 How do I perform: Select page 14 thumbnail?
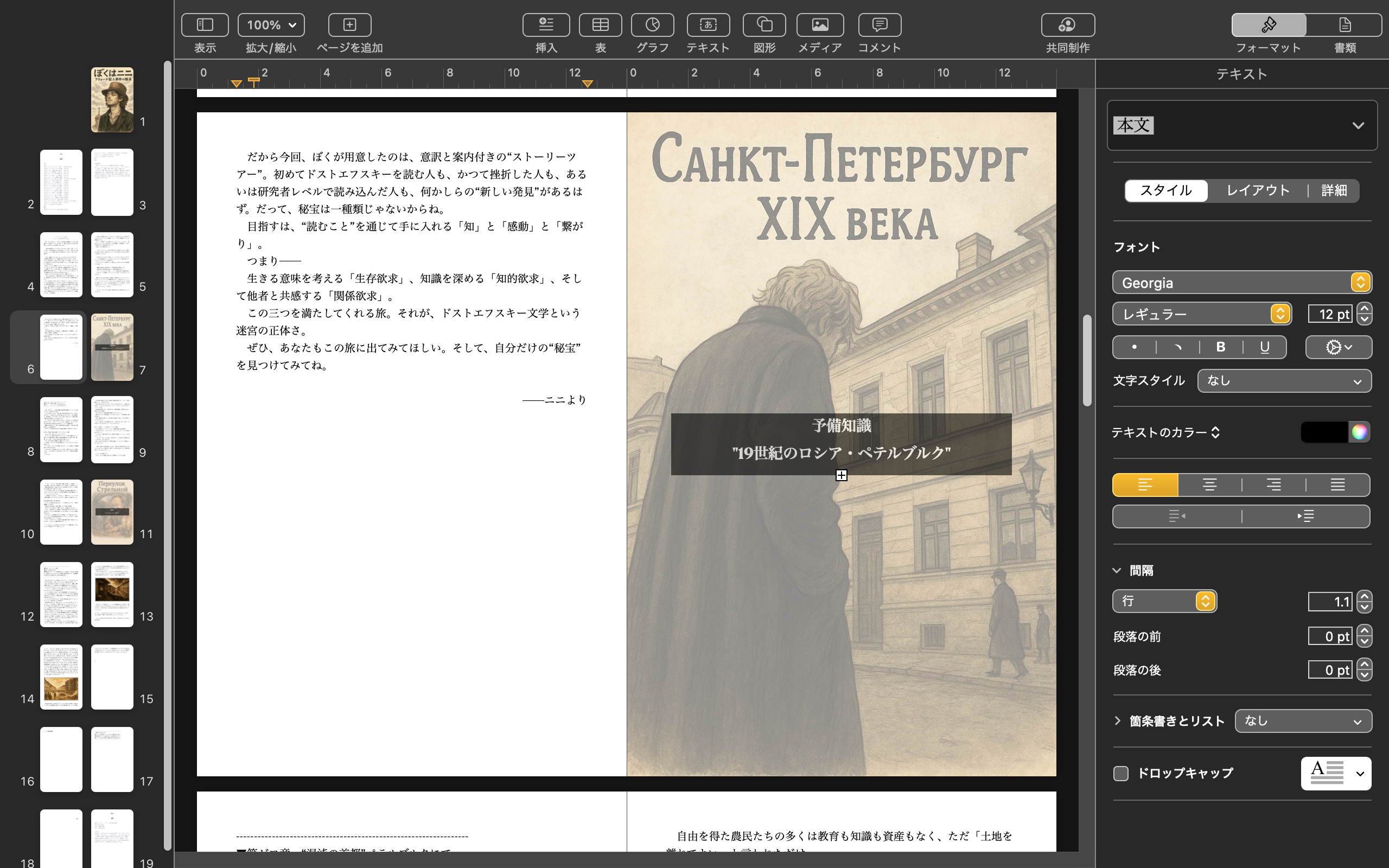[61, 678]
